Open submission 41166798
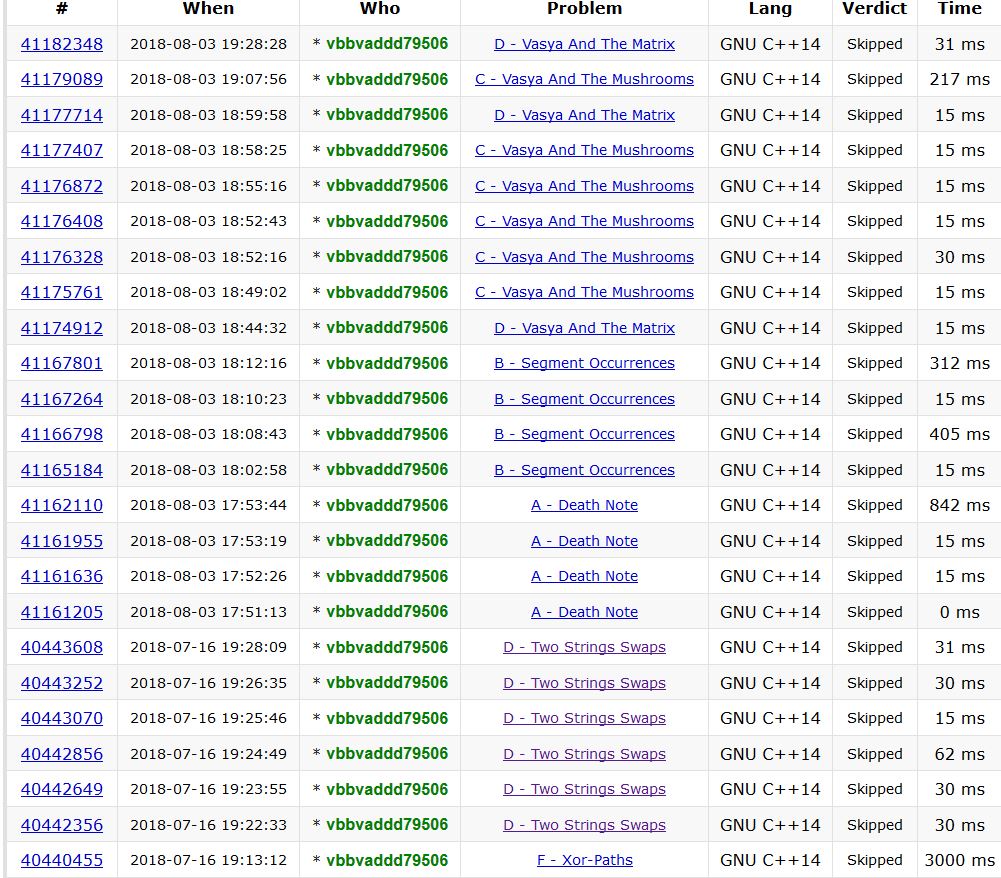This screenshot has height=878, width=1001. point(62,434)
